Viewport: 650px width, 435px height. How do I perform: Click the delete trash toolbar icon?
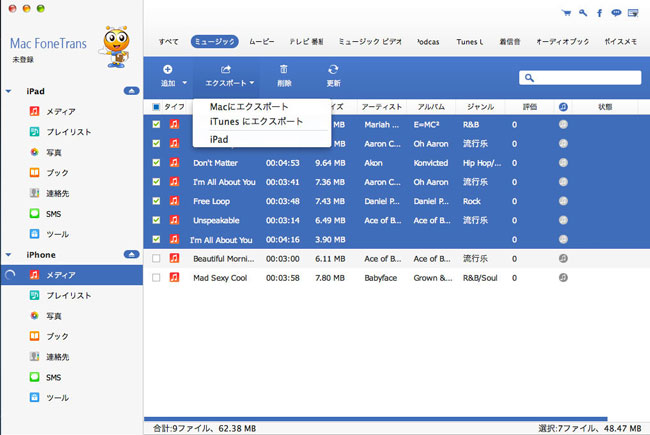pyautogui.click(x=284, y=69)
